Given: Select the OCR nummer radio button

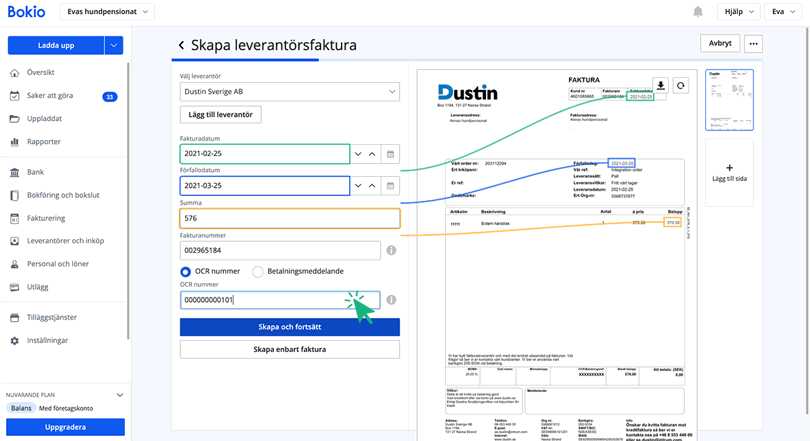Looking at the screenshot, I should [x=185, y=272].
